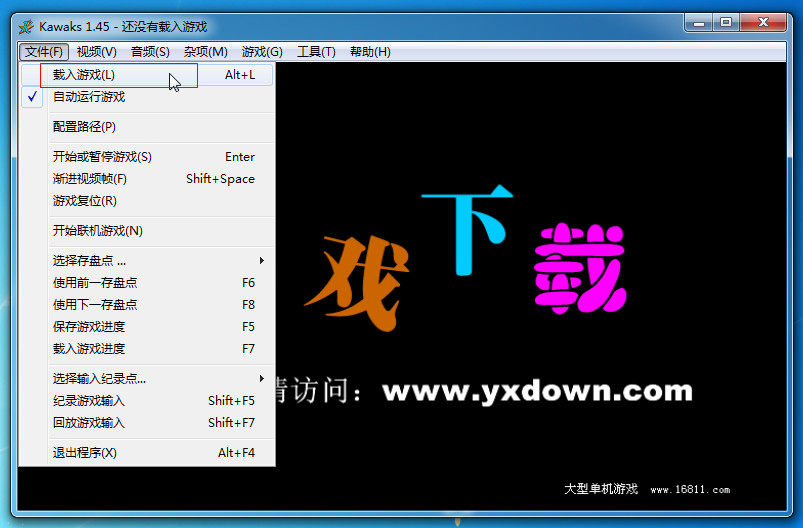The image size is (803, 528).
Task: Click the Kawaks app icon in title bar
Action: 26,27
